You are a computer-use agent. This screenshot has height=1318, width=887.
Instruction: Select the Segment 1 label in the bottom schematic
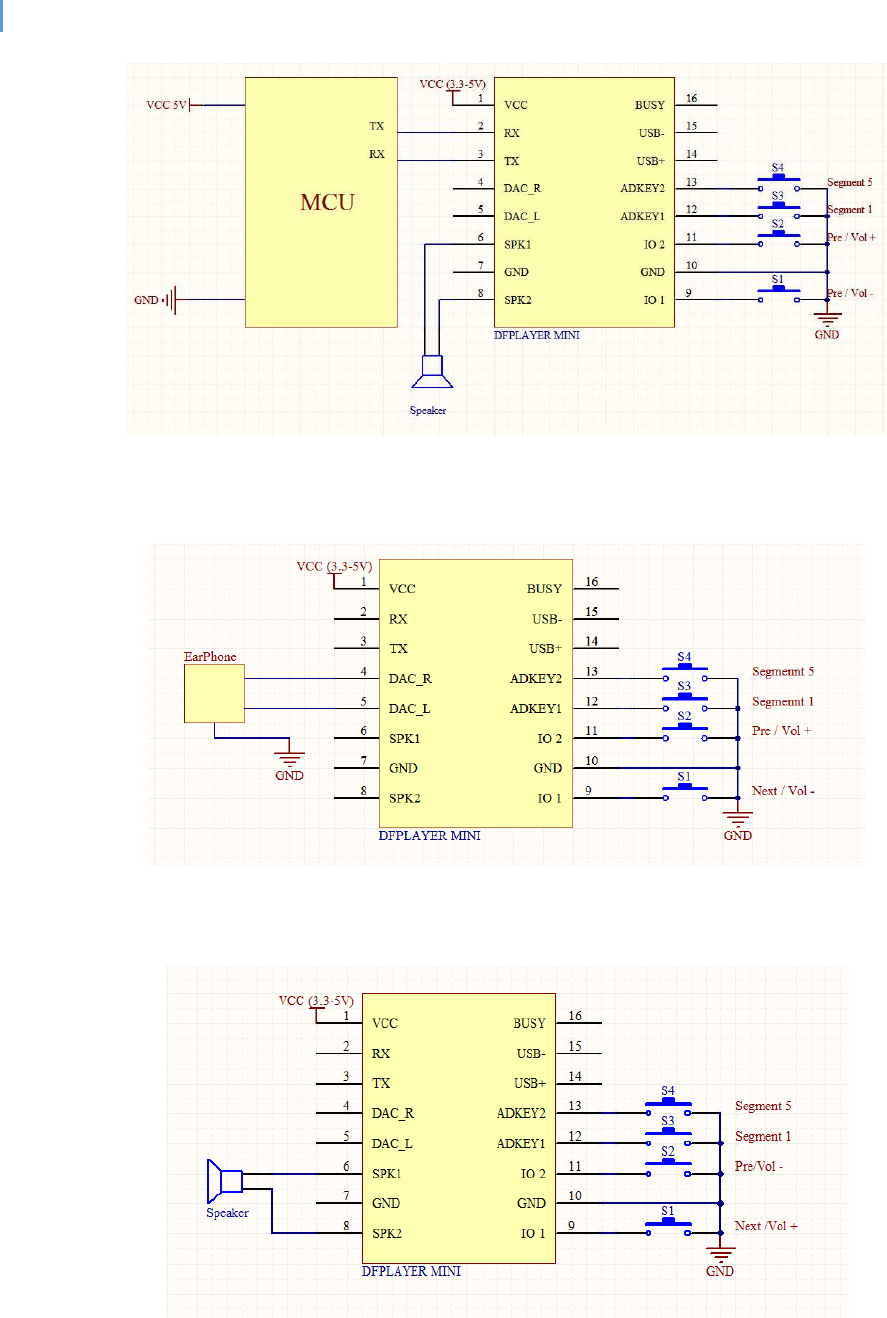tap(765, 1136)
